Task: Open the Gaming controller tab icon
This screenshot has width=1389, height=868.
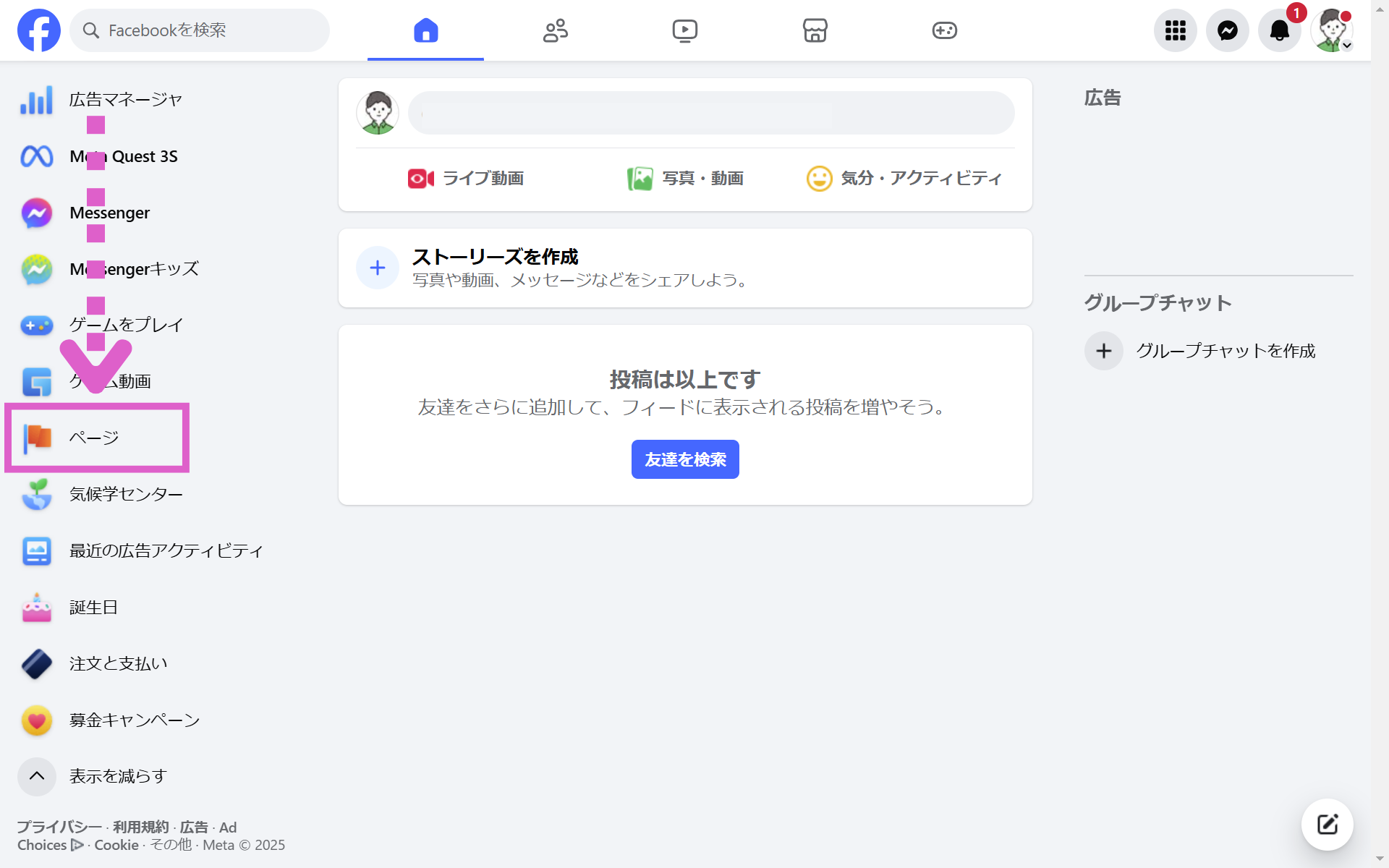Action: click(x=944, y=30)
